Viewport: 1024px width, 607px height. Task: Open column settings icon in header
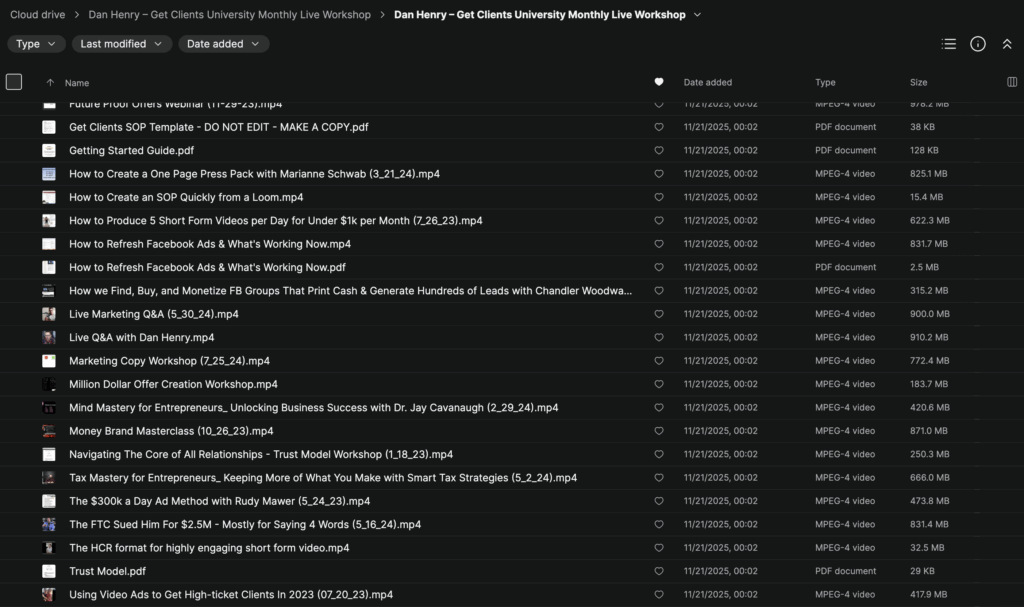click(x=1011, y=82)
